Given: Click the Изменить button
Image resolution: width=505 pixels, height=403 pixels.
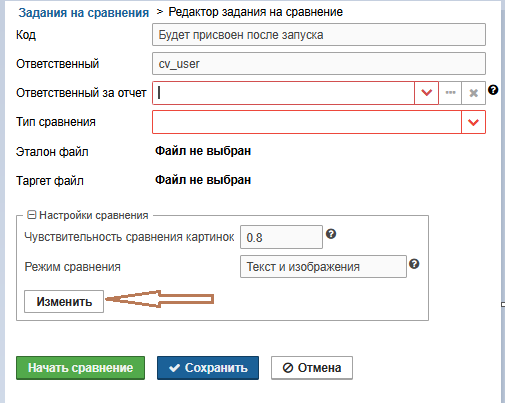Looking at the screenshot, I should point(64,301).
